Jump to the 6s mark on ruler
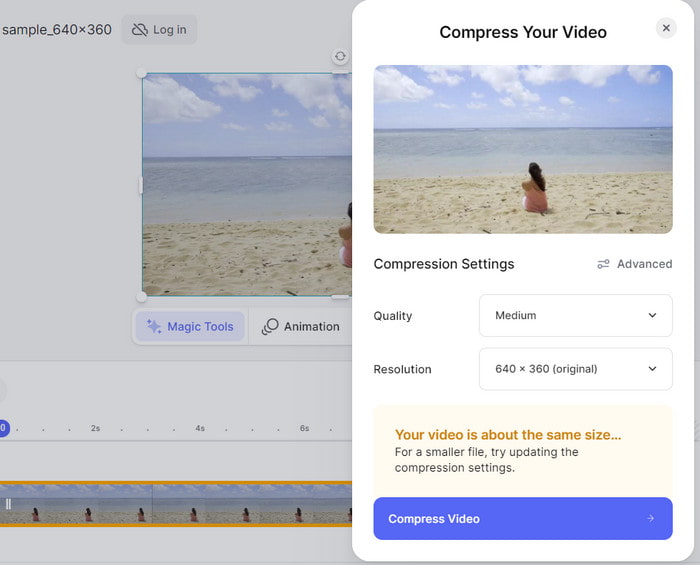Image resolution: width=700 pixels, height=565 pixels. pyautogui.click(x=304, y=428)
